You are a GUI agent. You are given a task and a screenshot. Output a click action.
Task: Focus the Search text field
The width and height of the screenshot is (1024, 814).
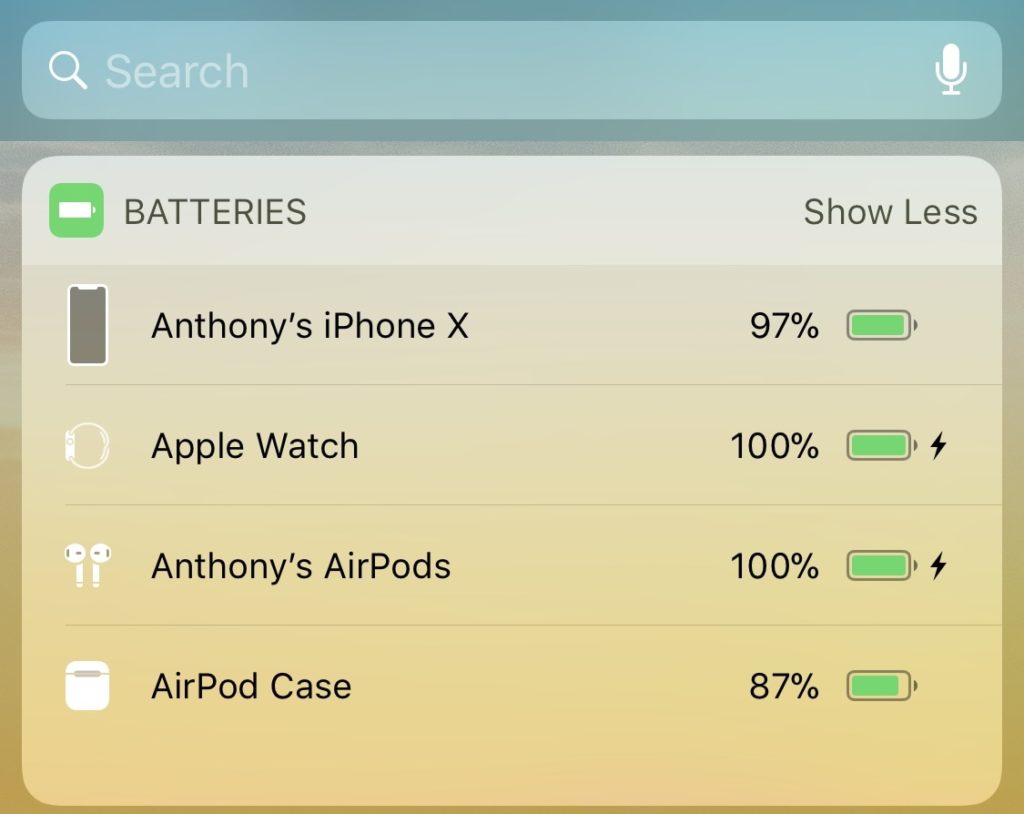(x=500, y=71)
